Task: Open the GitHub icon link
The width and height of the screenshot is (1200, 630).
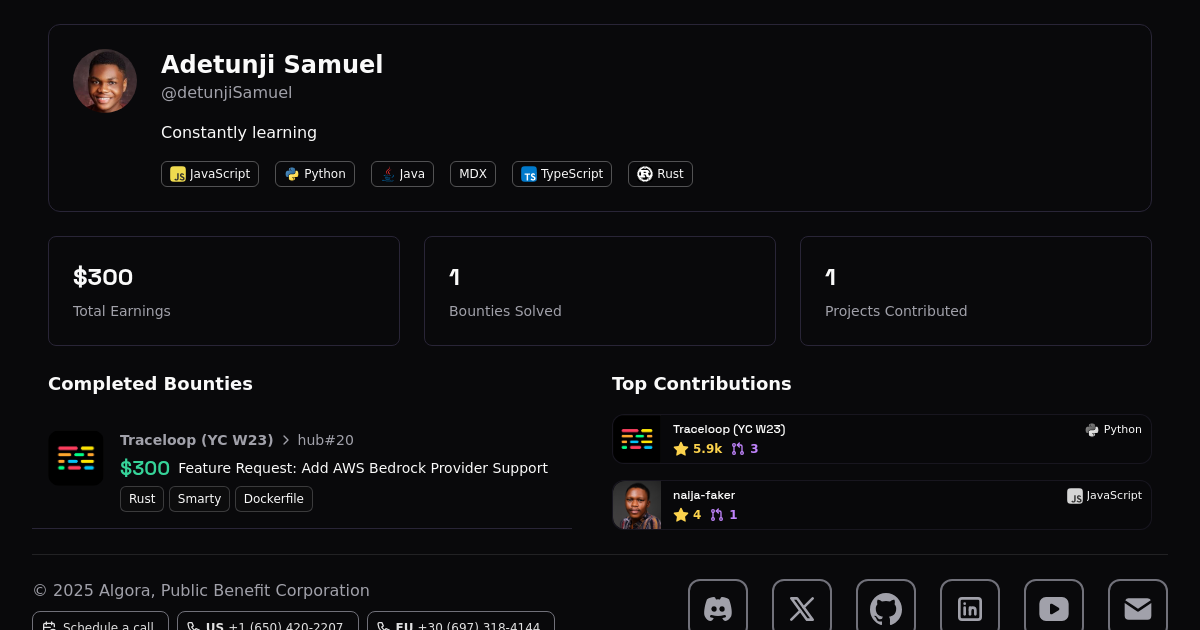Action: click(x=886, y=608)
